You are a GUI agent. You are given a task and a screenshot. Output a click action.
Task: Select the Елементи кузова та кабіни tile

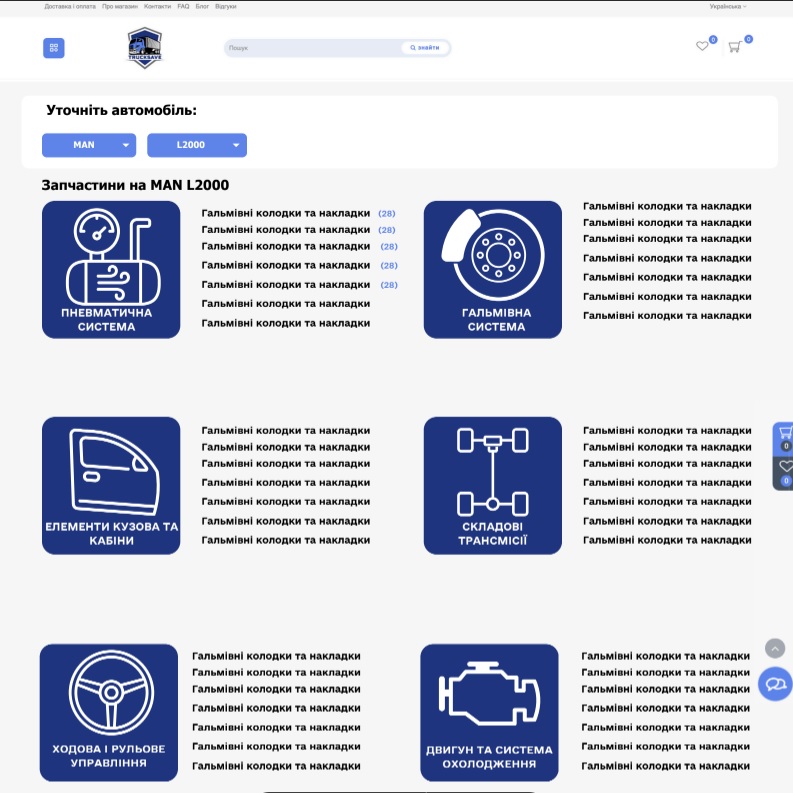click(111, 485)
